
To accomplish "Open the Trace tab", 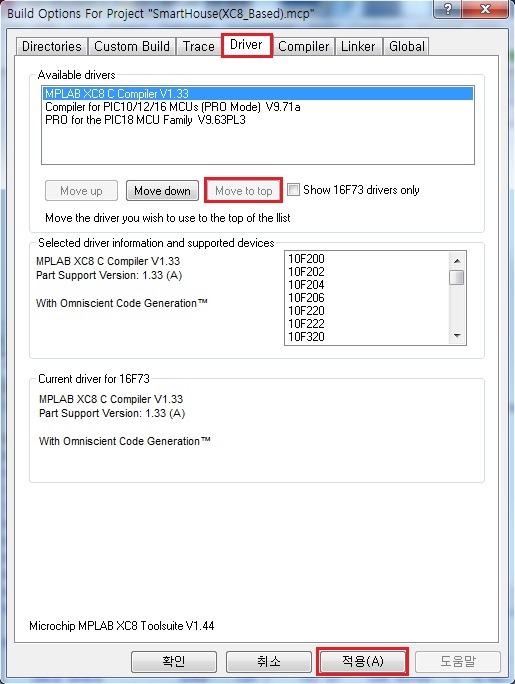I will pos(198,46).
